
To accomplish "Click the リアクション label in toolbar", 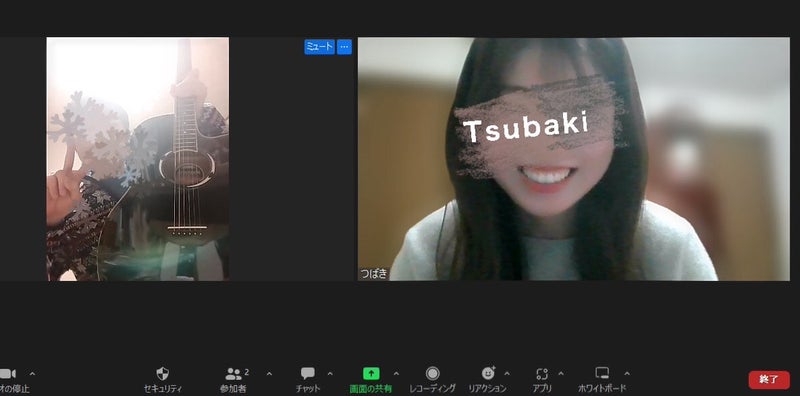I will pos(488,389).
